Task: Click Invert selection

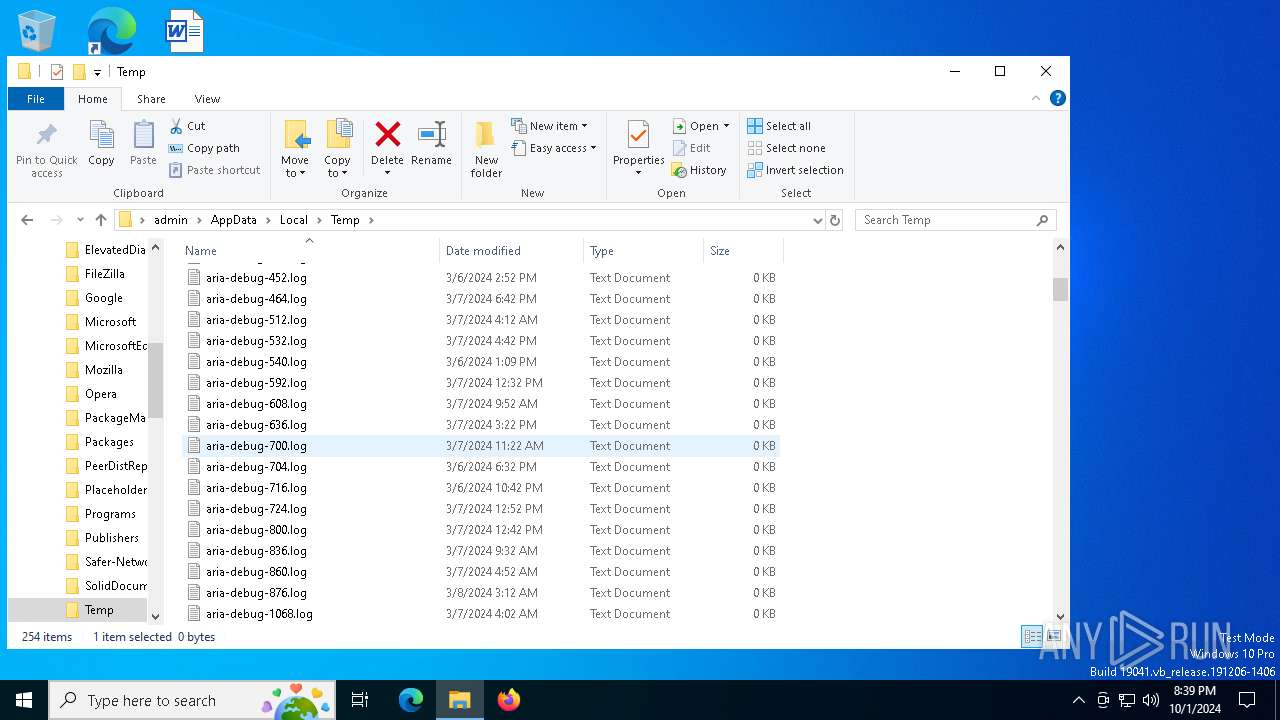Action: [795, 170]
